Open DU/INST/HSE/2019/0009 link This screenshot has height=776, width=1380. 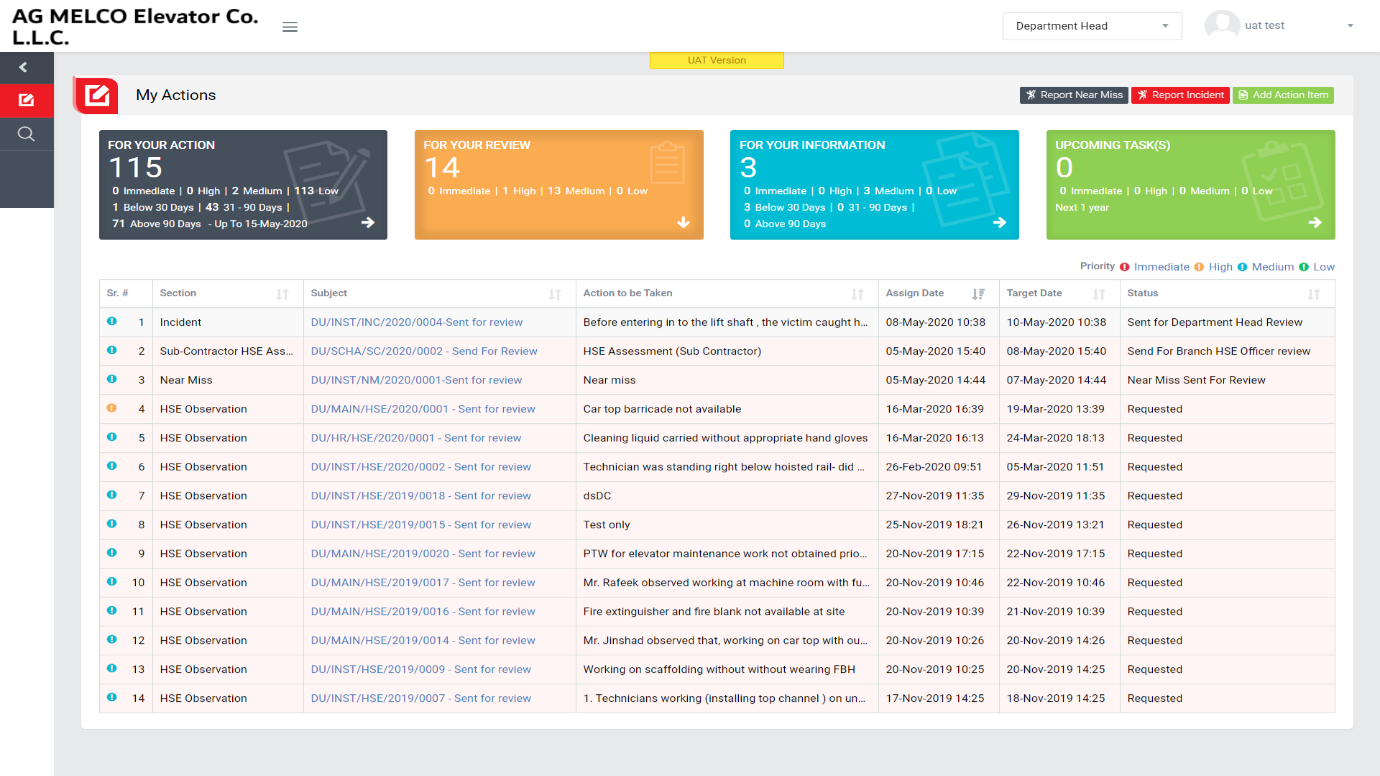point(421,670)
